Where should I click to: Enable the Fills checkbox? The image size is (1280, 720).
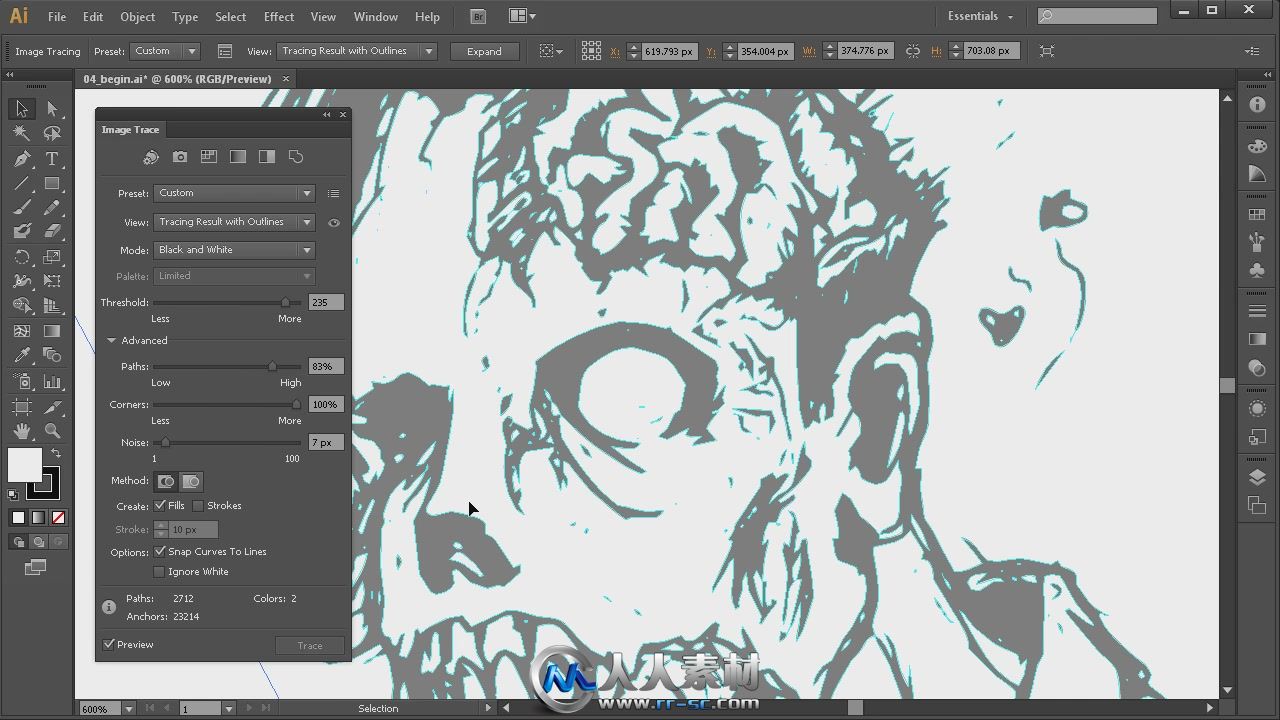(160, 506)
